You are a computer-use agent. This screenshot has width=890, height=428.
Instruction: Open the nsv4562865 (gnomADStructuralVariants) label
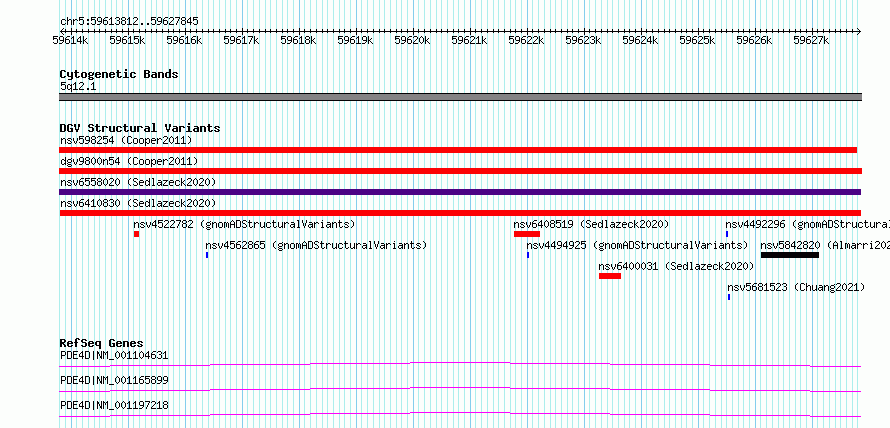click(x=316, y=245)
